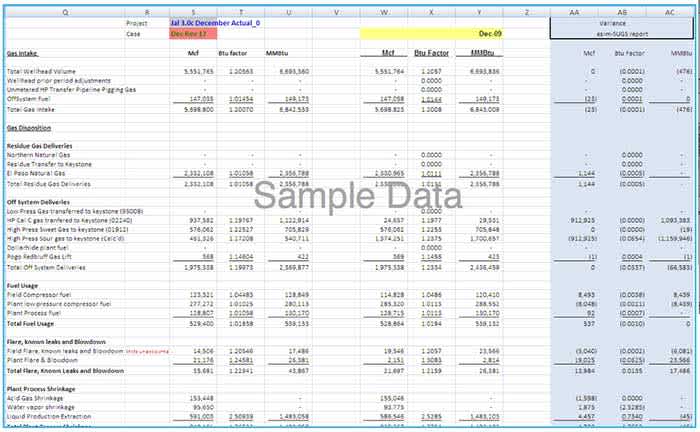Select column header S

tap(193, 12)
